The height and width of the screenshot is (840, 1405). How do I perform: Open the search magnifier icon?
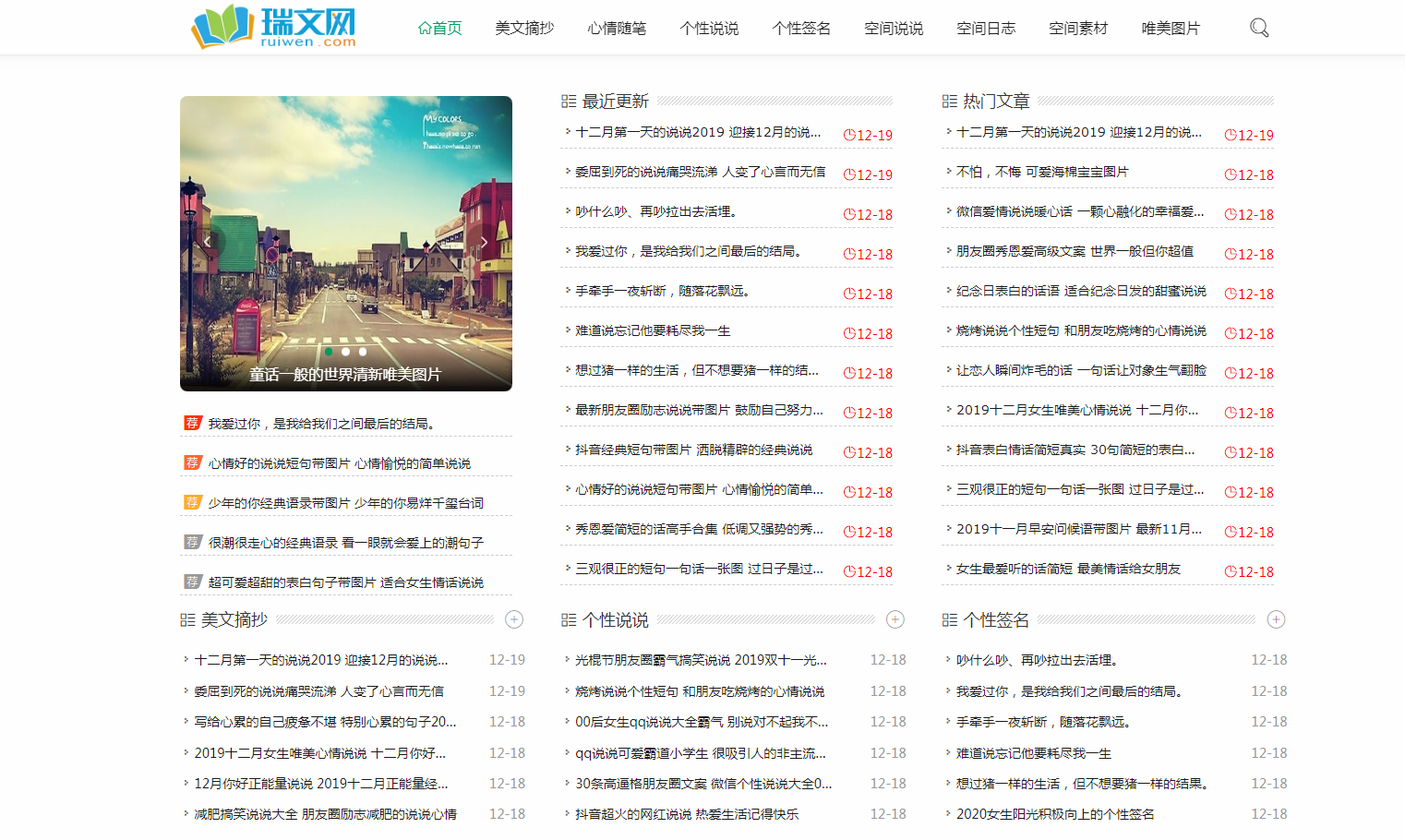tap(1258, 27)
